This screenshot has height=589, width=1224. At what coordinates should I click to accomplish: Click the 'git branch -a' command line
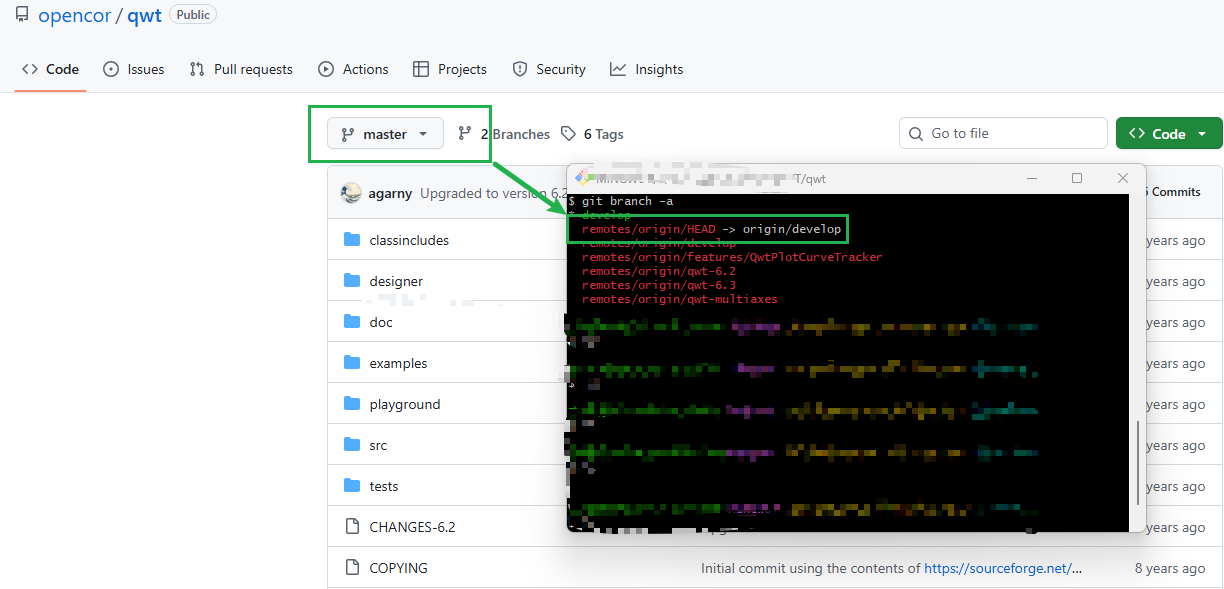(620, 201)
